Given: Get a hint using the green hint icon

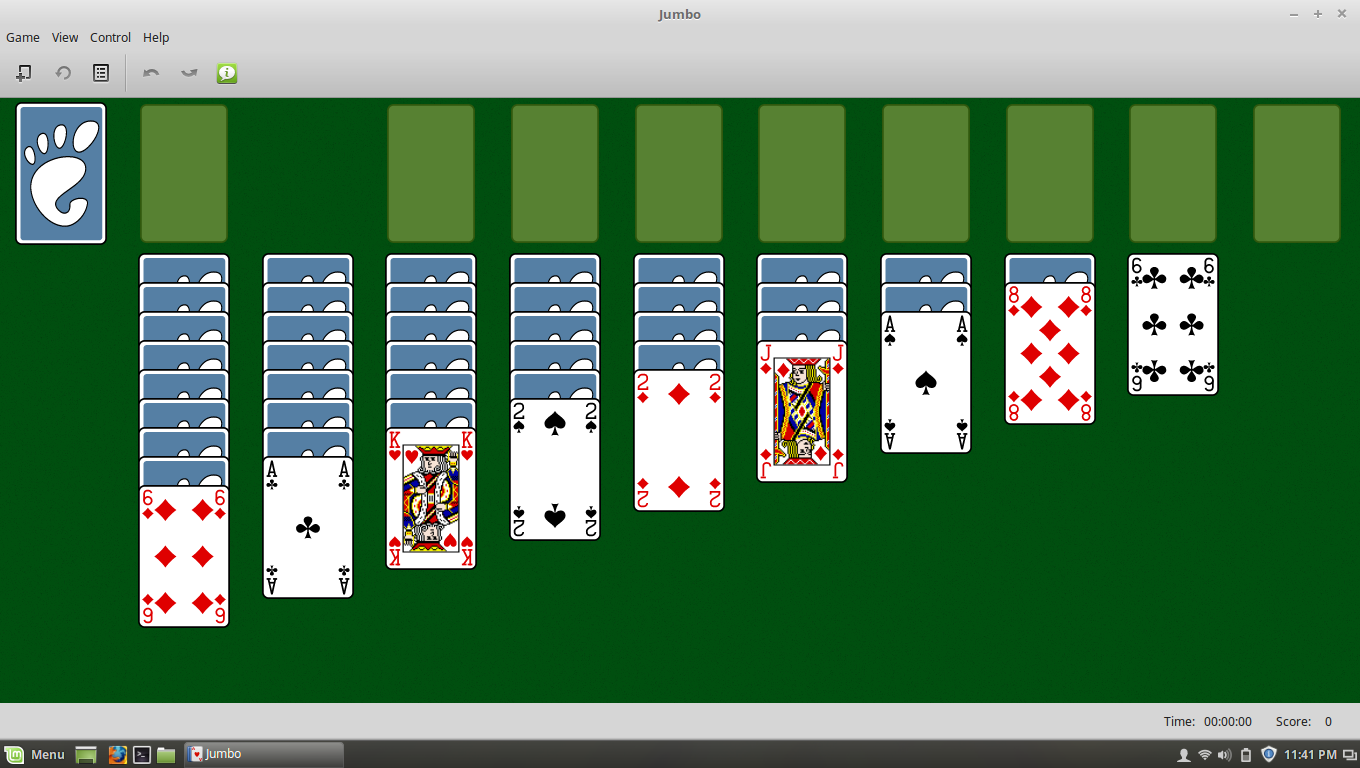Looking at the screenshot, I should pyautogui.click(x=226, y=72).
